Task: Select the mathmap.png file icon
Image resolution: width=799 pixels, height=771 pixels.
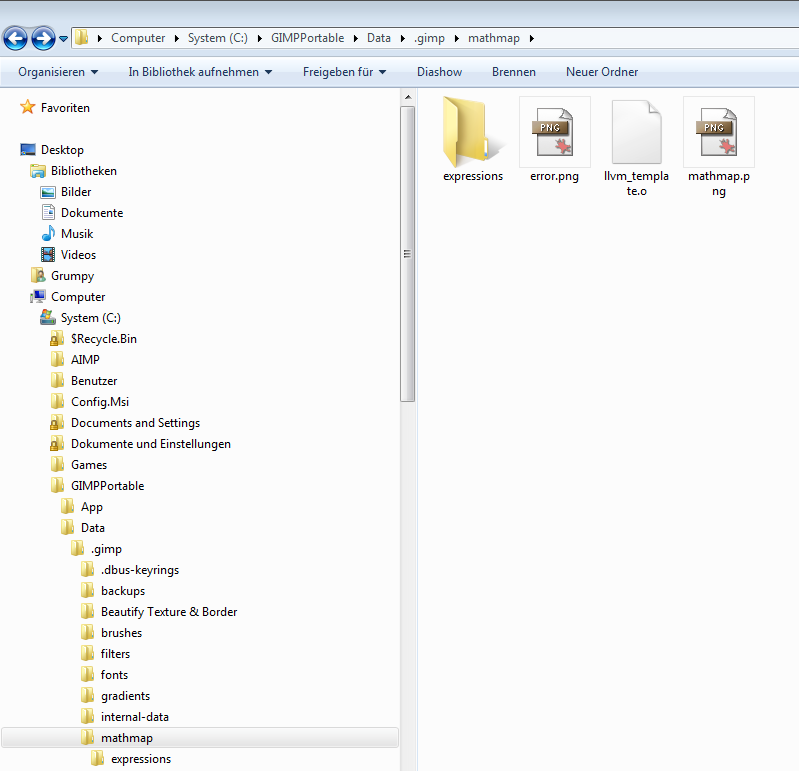Action: pos(719,132)
